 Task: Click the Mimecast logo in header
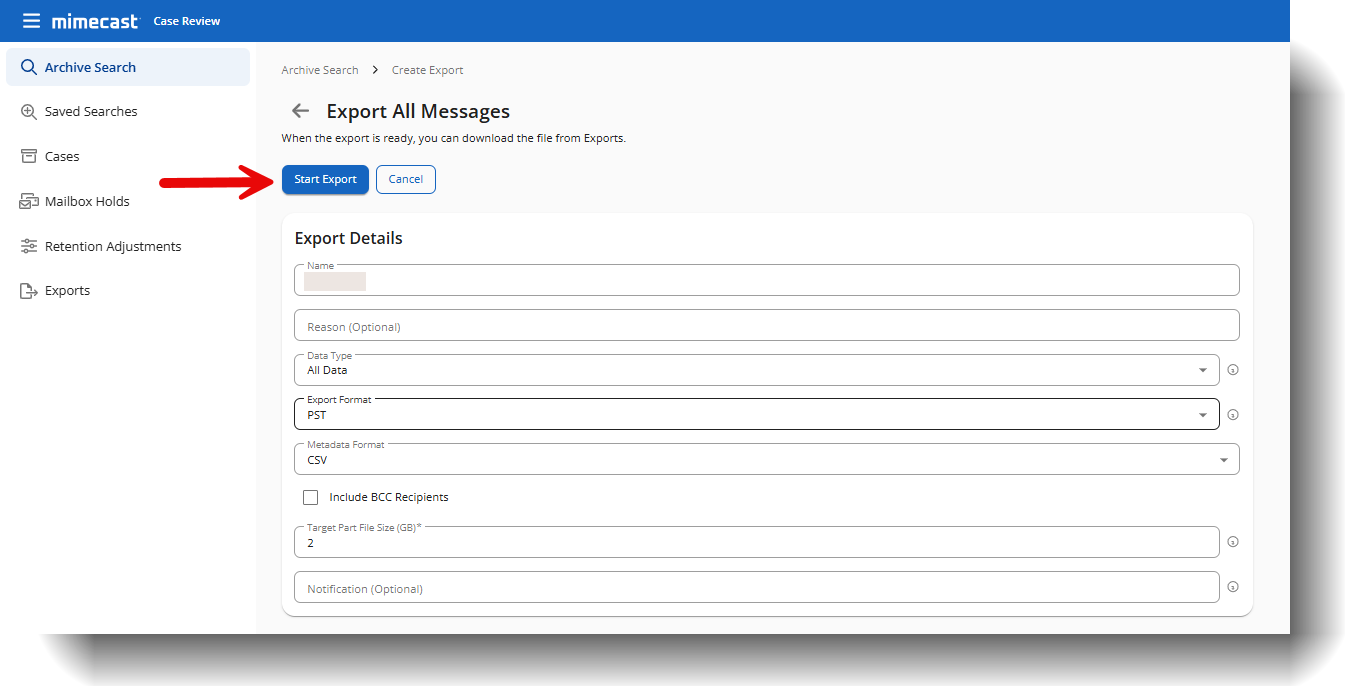tap(95, 21)
